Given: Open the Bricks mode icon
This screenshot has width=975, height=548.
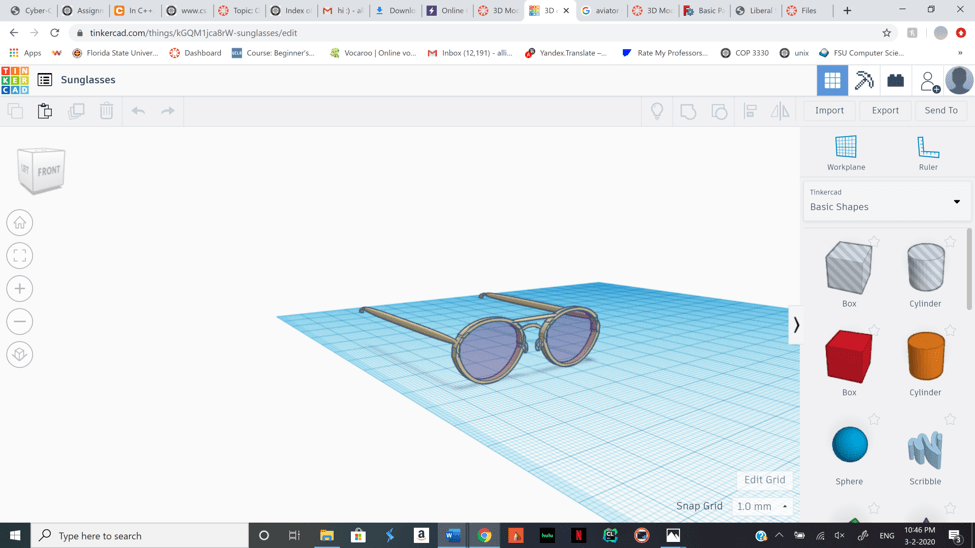Looking at the screenshot, I should pos(895,80).
